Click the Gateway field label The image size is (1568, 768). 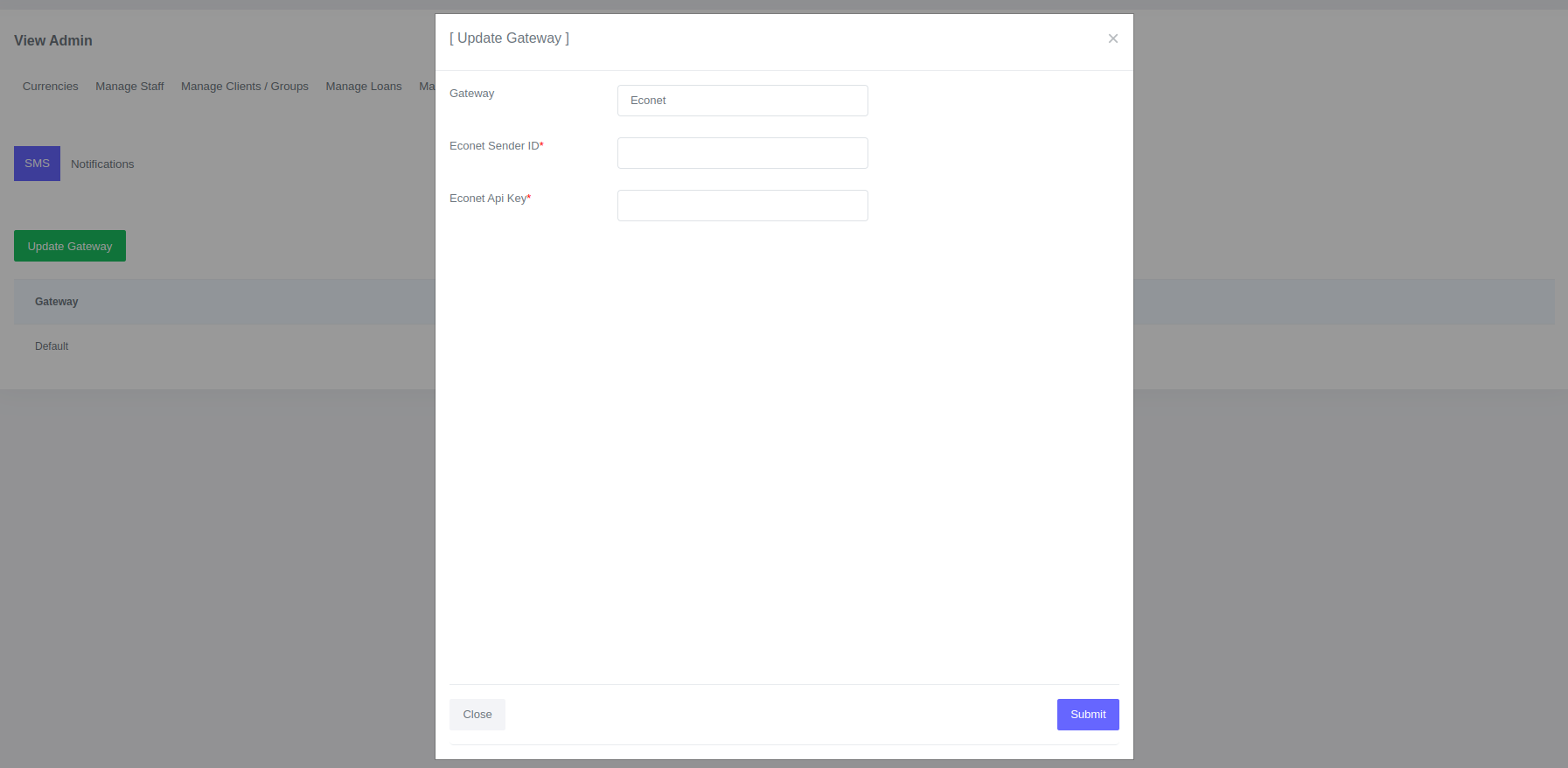coord(471,94)
